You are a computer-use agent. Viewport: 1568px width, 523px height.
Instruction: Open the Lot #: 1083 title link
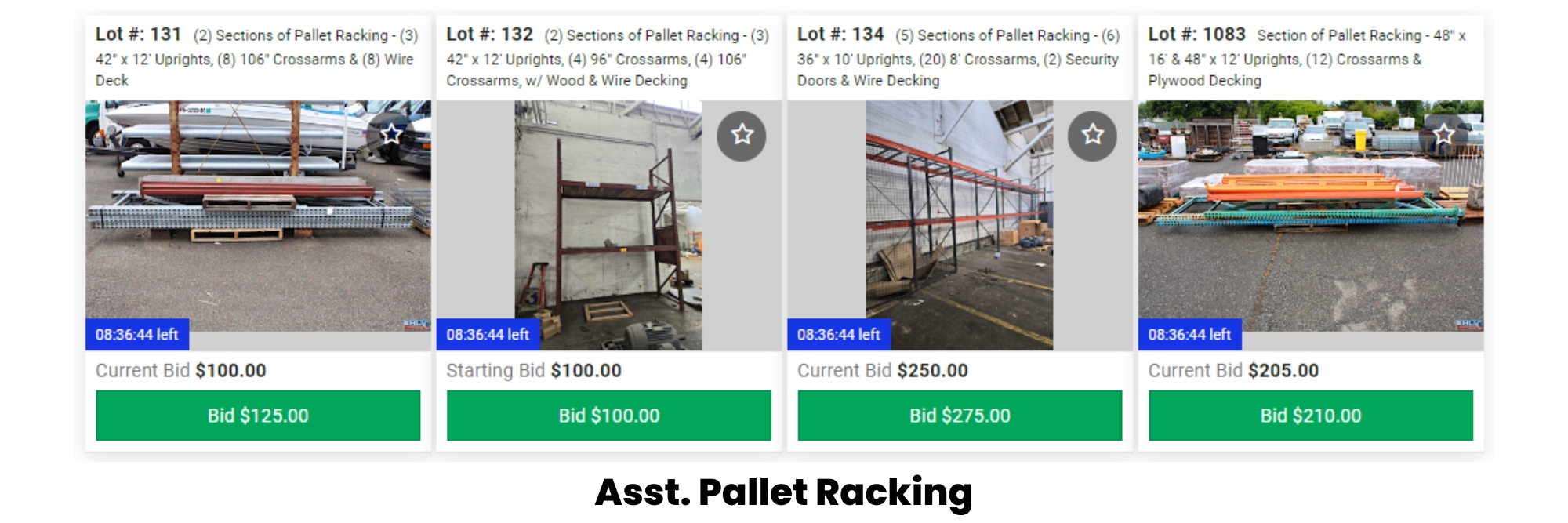coord(1197,35)
